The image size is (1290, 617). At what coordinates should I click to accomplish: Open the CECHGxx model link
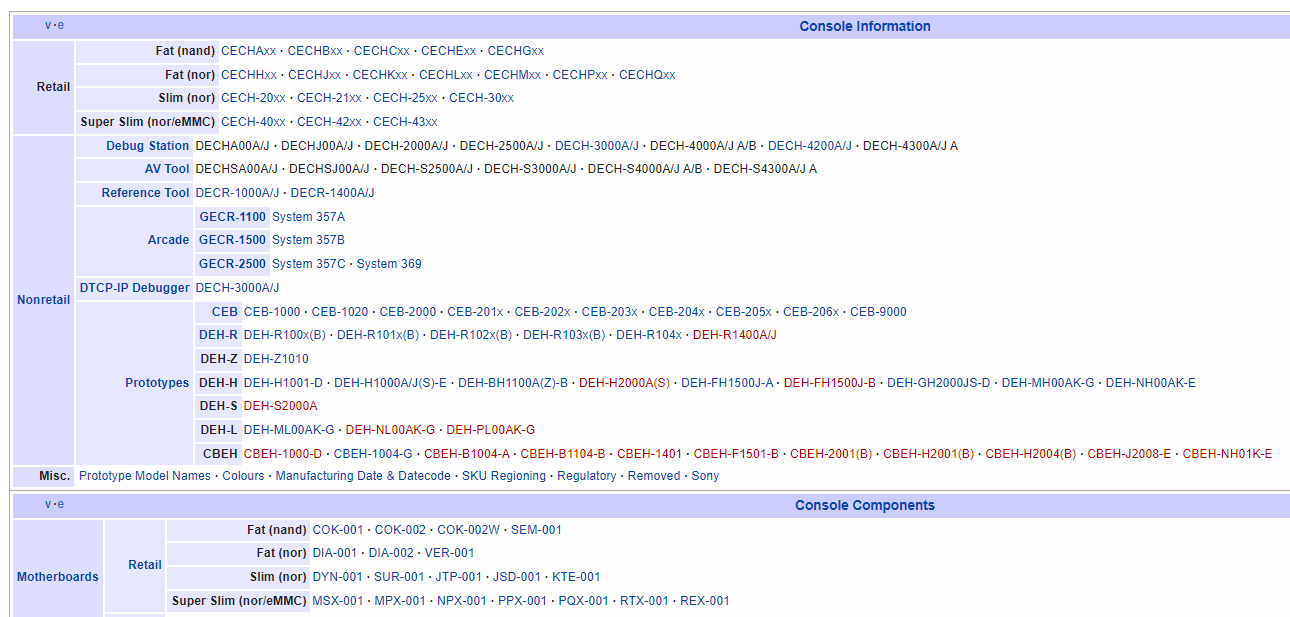tap(516, 51)
